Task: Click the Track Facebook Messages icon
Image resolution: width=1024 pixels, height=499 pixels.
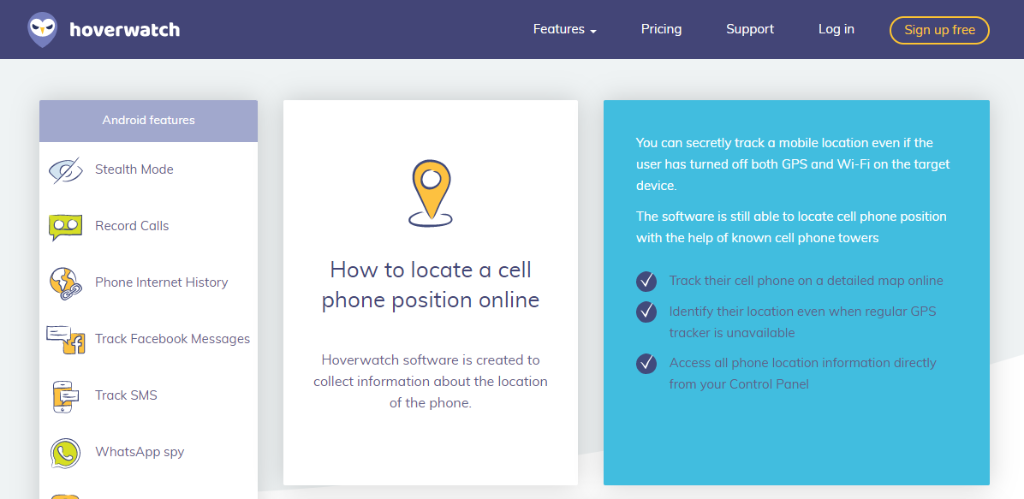Action: [66, 340]
